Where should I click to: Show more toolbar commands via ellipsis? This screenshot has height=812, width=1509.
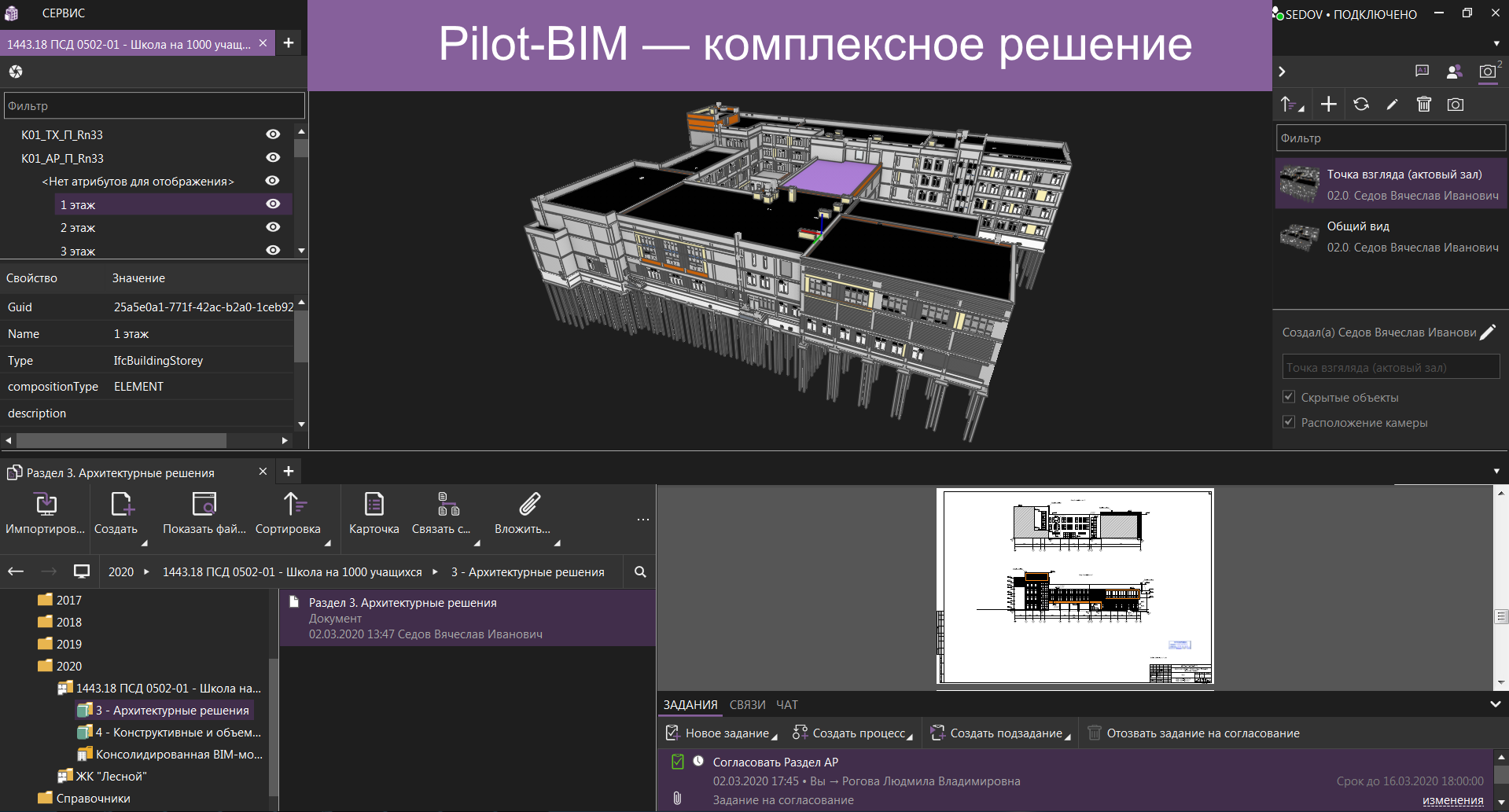643,520
